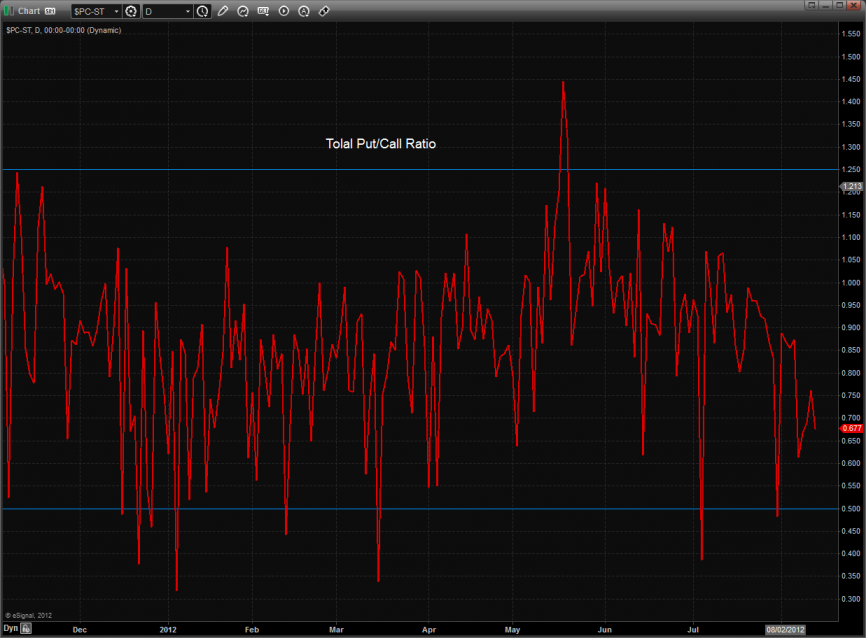Click the circled play arrow icon
866x638 pixels.
283,11
